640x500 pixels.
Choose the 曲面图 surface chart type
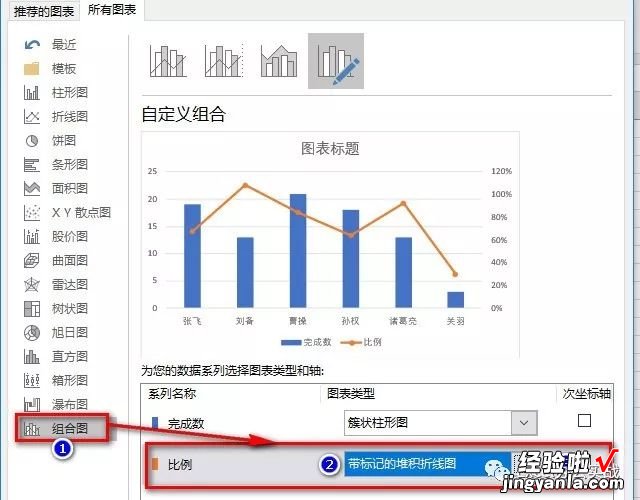click(56, 260)
